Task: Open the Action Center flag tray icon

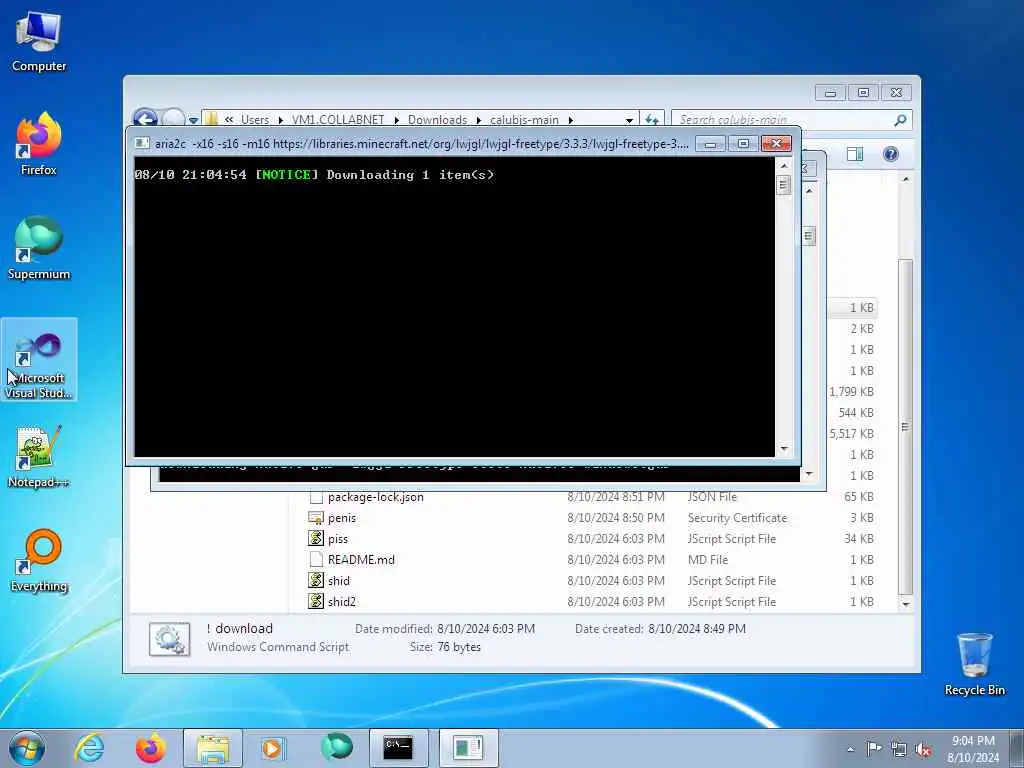Action: coord(874,748)
